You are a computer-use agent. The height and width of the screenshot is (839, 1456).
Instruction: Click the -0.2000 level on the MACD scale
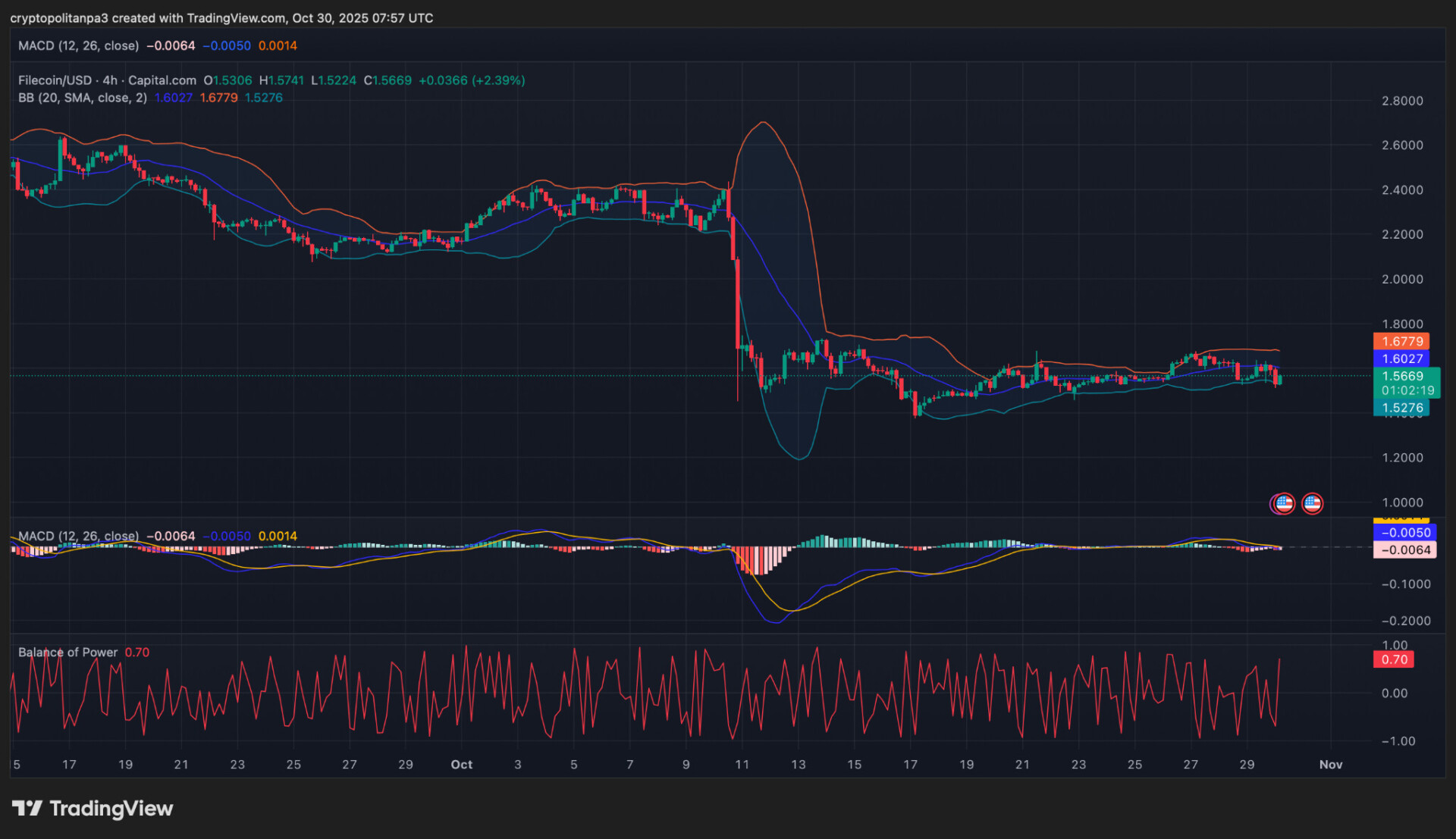(x=1405, y=621)
